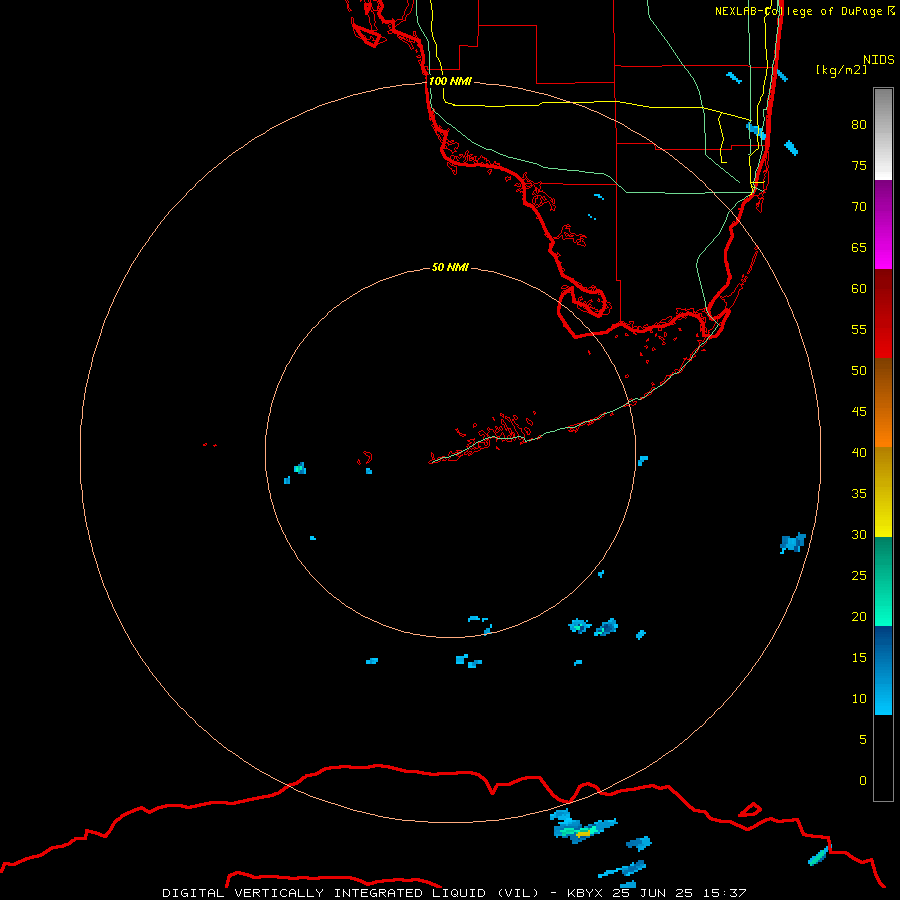This screenshot has height=900, width=900.
Task: Pick the magenta-purple segment of the color bar
Action: click(x=883, y=224)
